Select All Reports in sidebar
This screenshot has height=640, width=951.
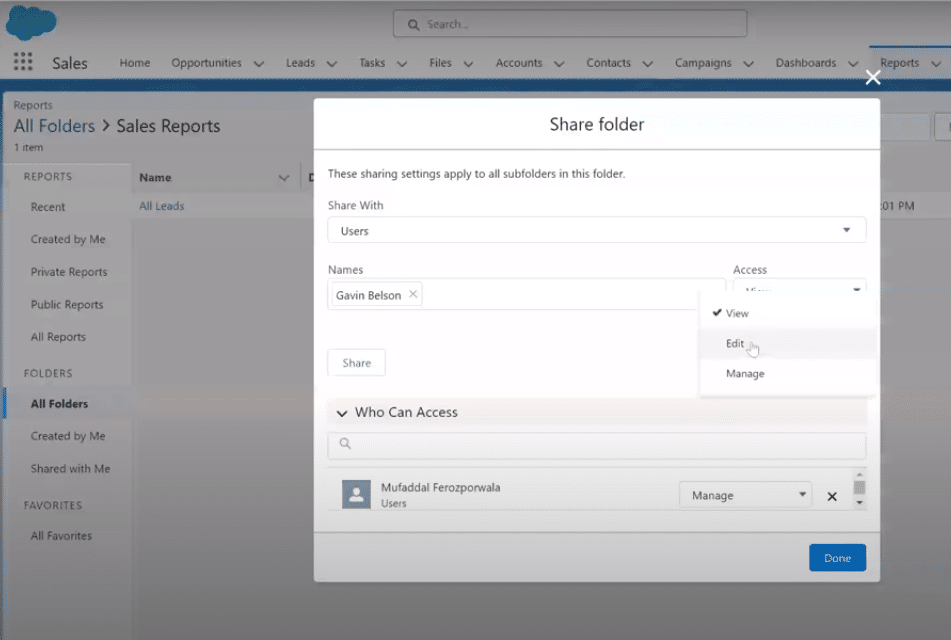click(58, 337)
